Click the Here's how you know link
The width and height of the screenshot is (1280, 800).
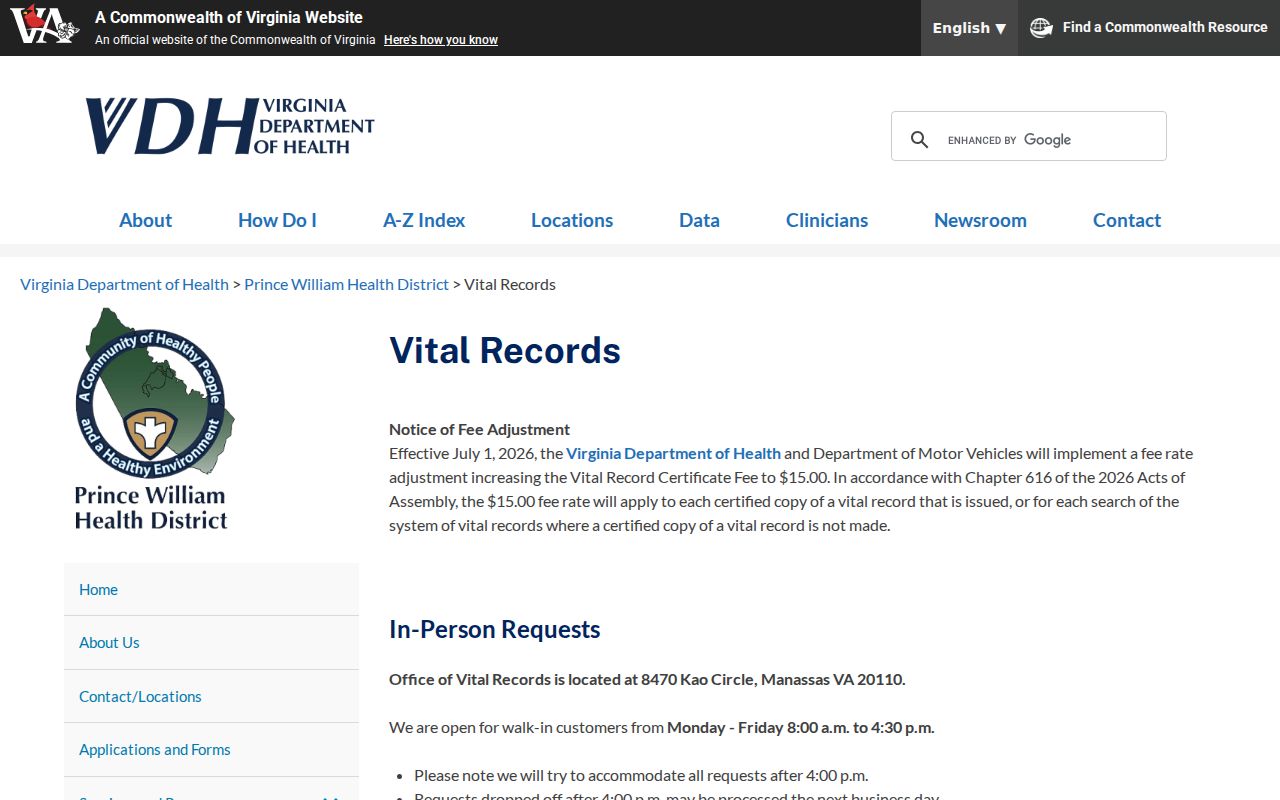pyautogui.click(x=441, y=40)
